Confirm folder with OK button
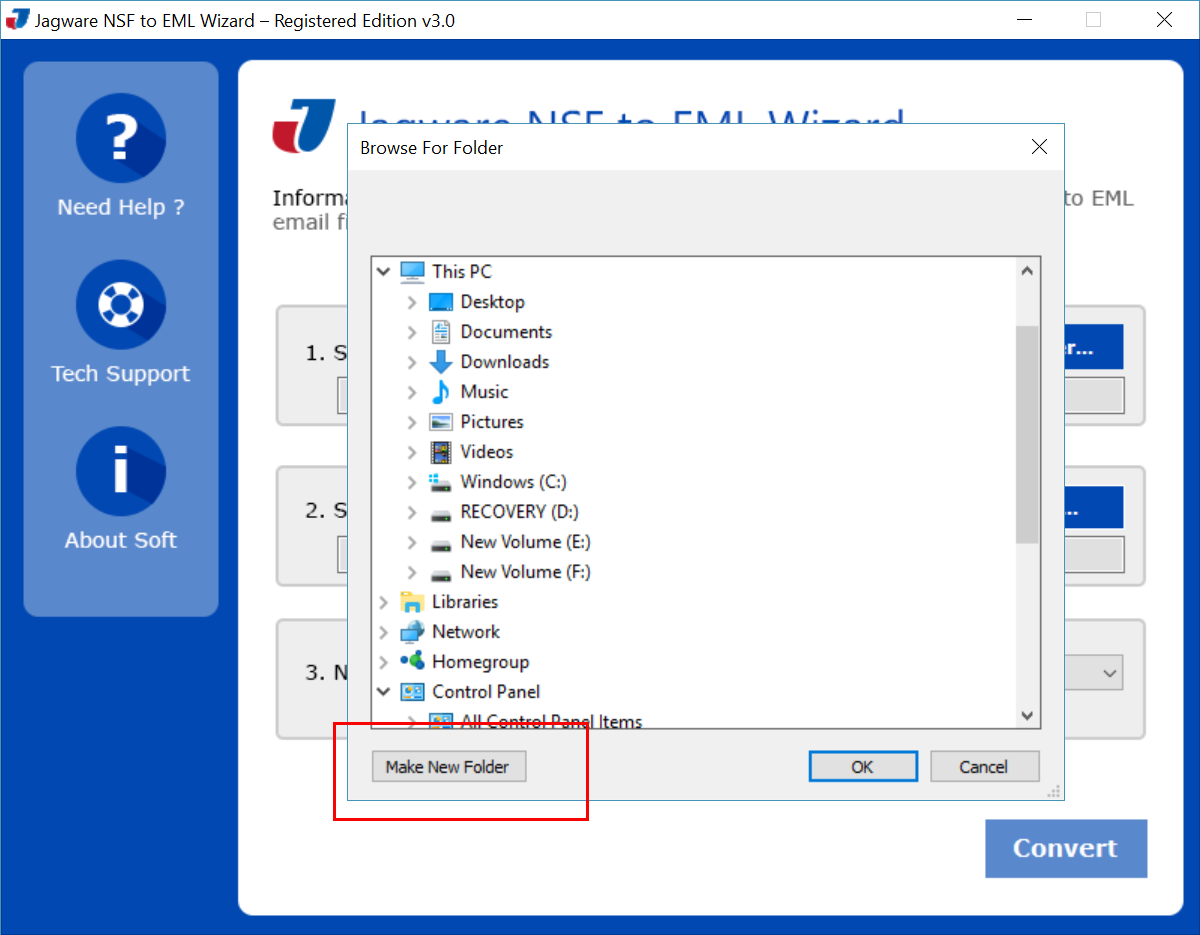Screen dimensions: 1200x935 pos(862,767)
